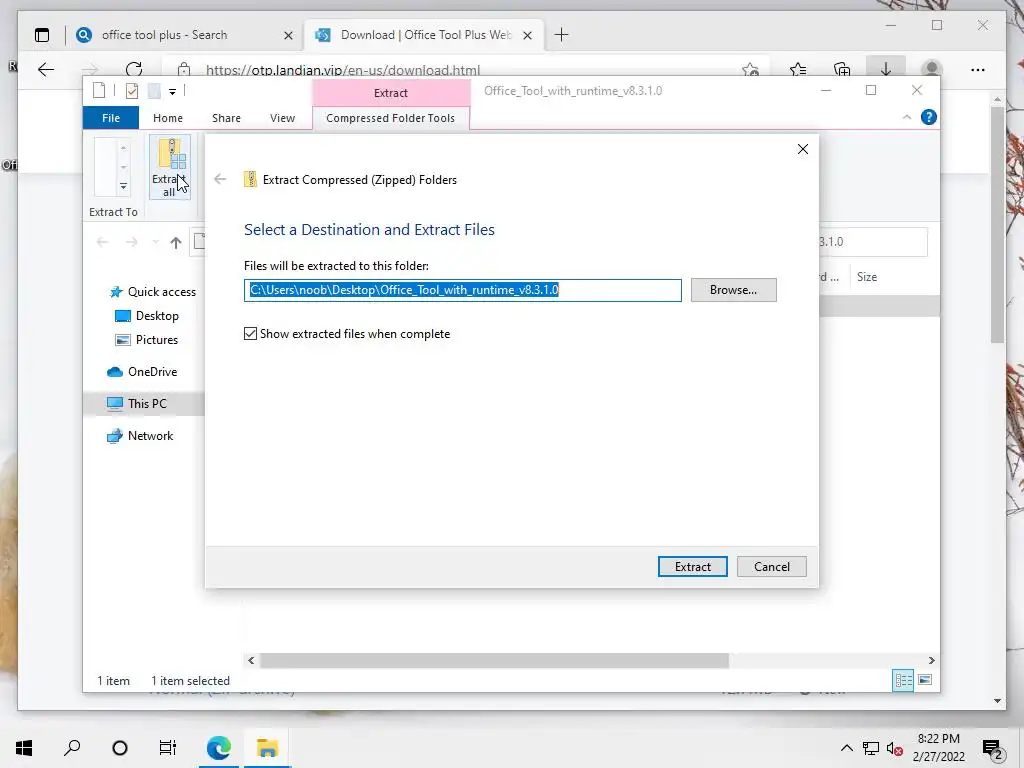This screenshot has height=768, width=1024.
Task: Open network status tray icon
Action: point(871,748)
